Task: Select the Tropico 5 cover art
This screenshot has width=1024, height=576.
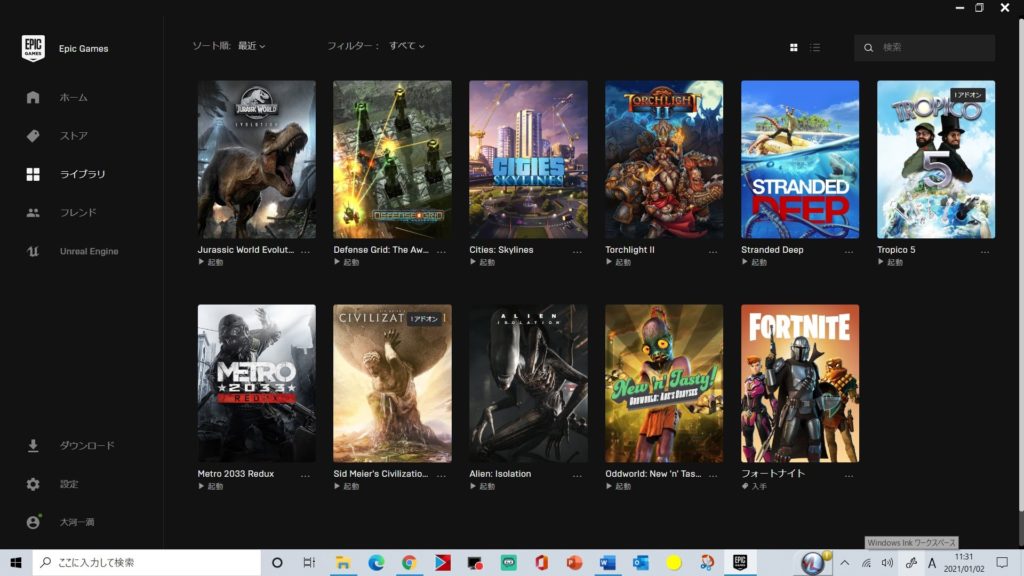Action: [936, 159]
